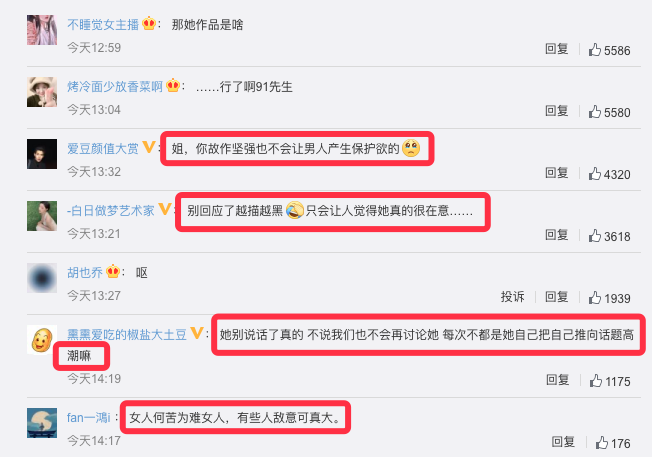652x457 pixels.
Task: Click thumbs-up on the 3618-like comment
Action: coord(595,236)
